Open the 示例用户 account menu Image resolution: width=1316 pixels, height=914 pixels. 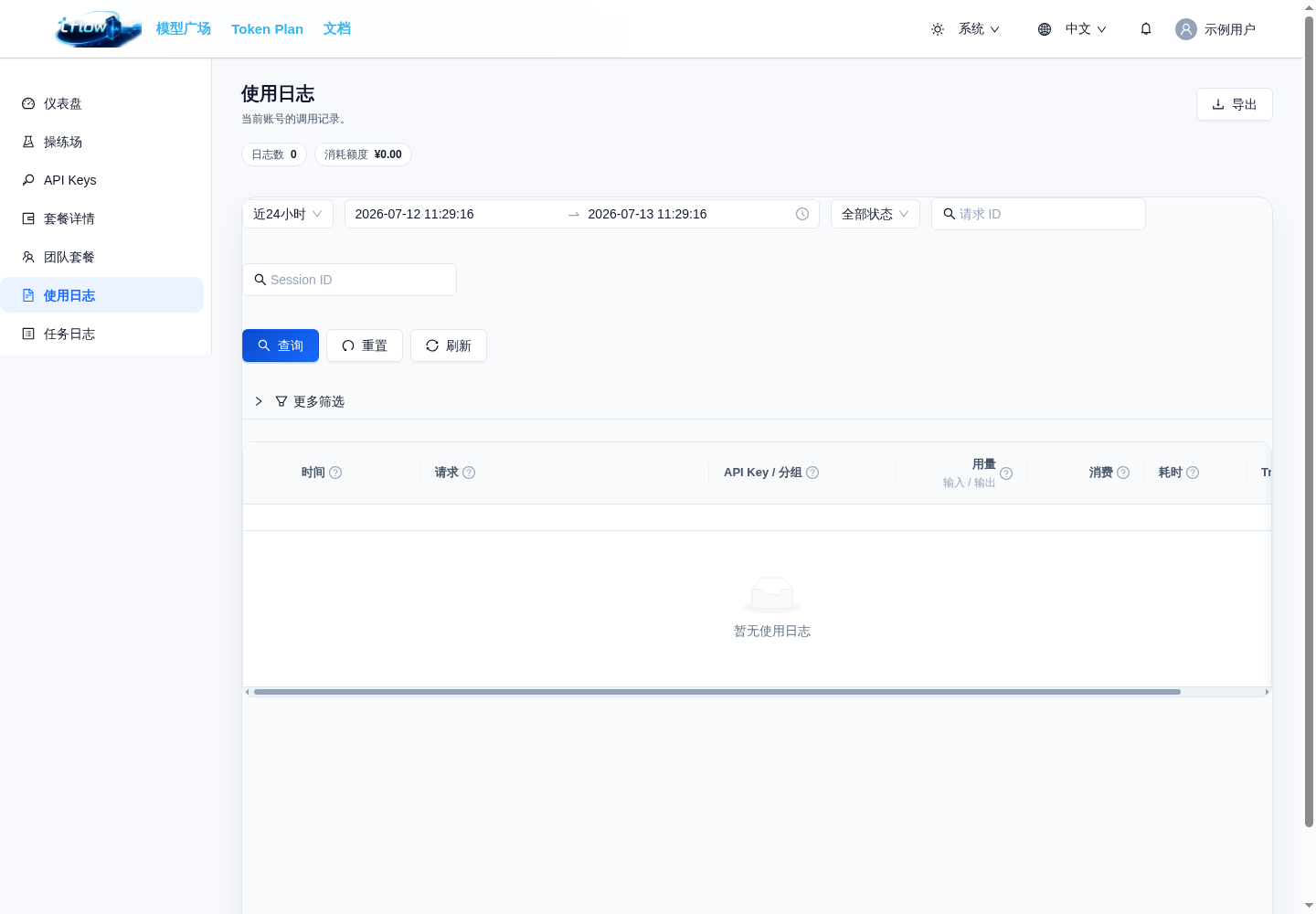[x=1215, y=29]
